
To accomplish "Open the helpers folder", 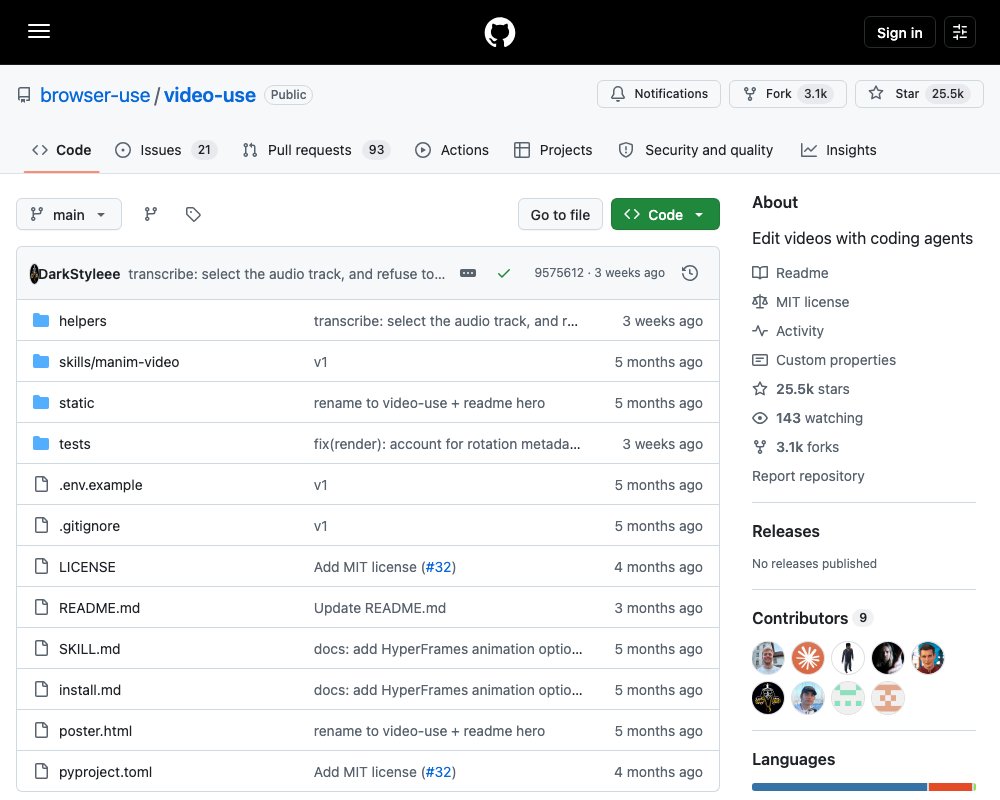I will tap(83, 321).
